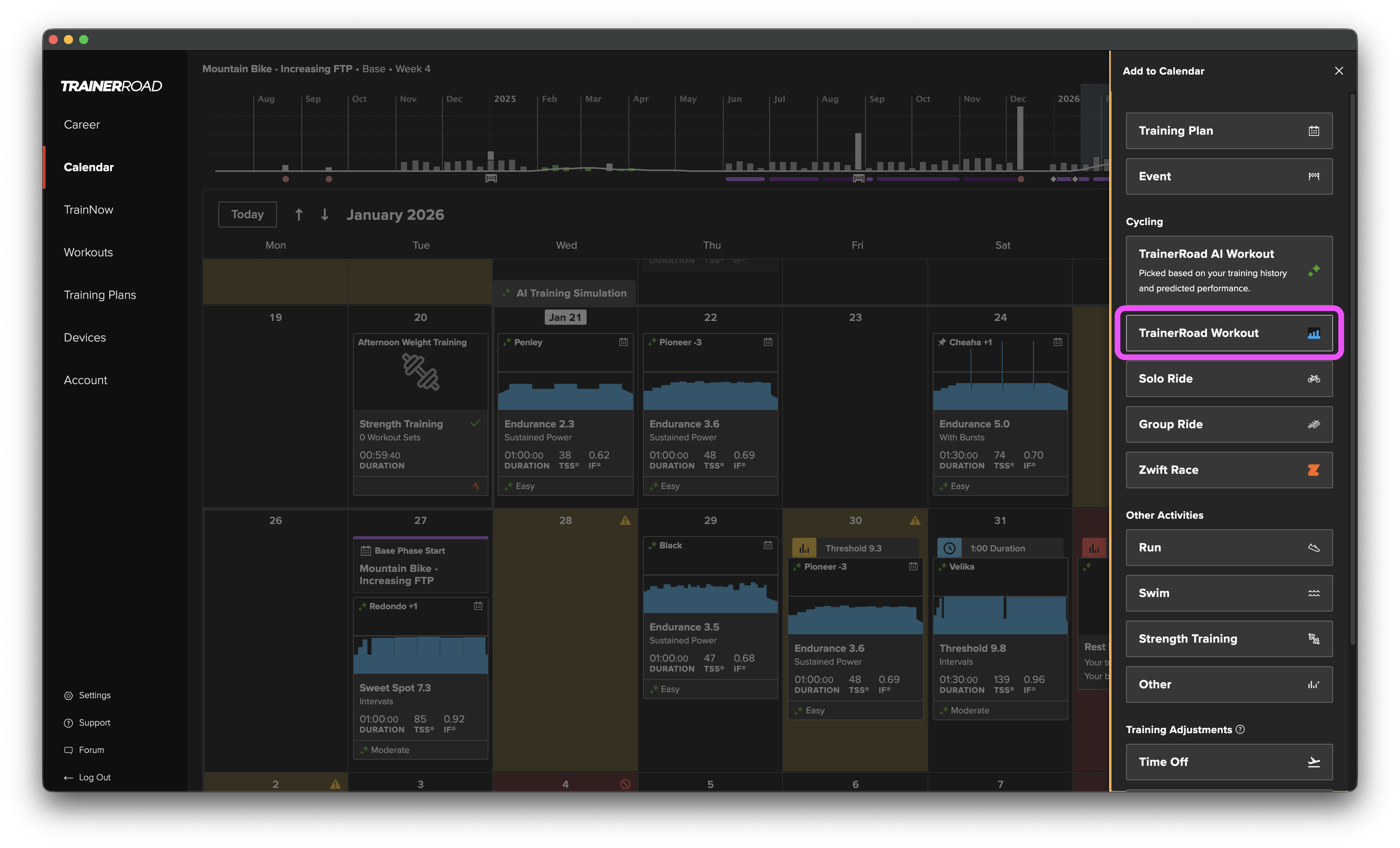Viewport: 1400px width, 848px height.
Task: Click the Training Plan calendar icon
Action: coord(1314,131)
